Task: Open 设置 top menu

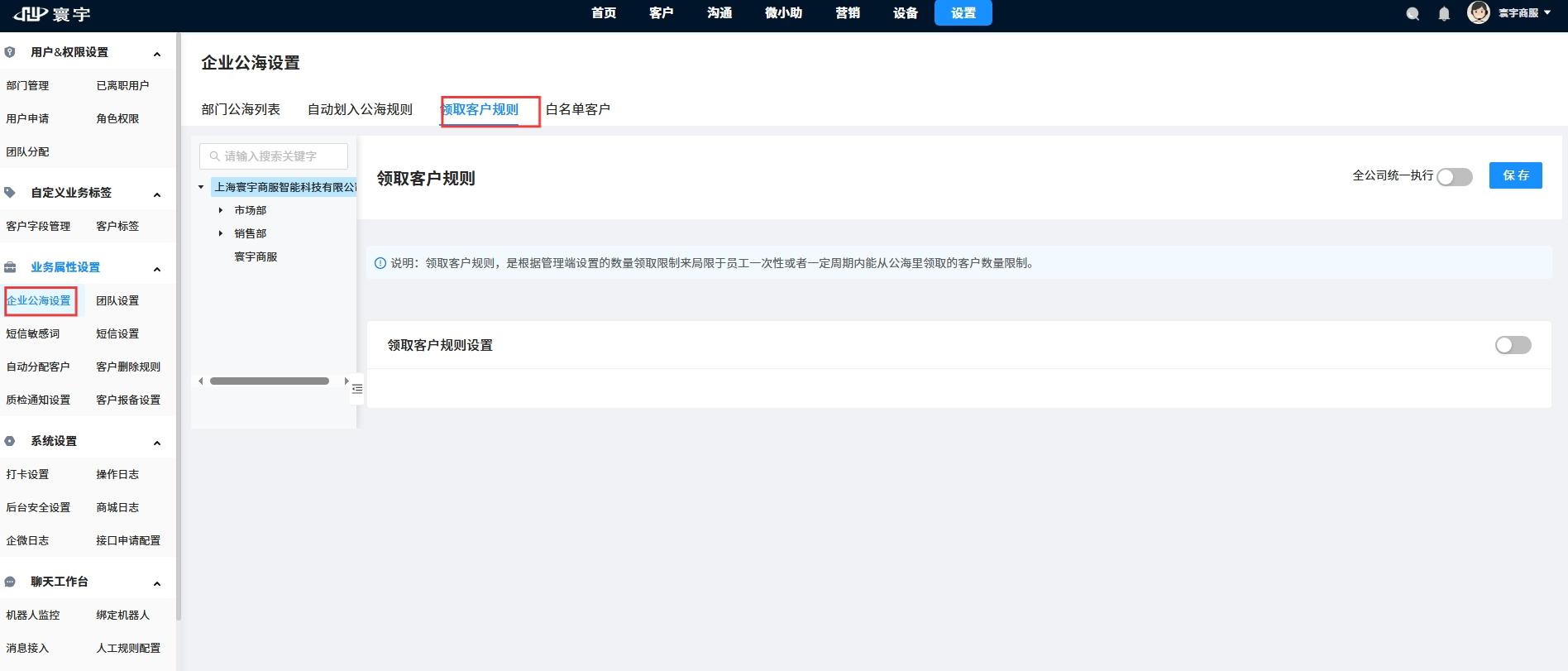Action: [963, 13]
